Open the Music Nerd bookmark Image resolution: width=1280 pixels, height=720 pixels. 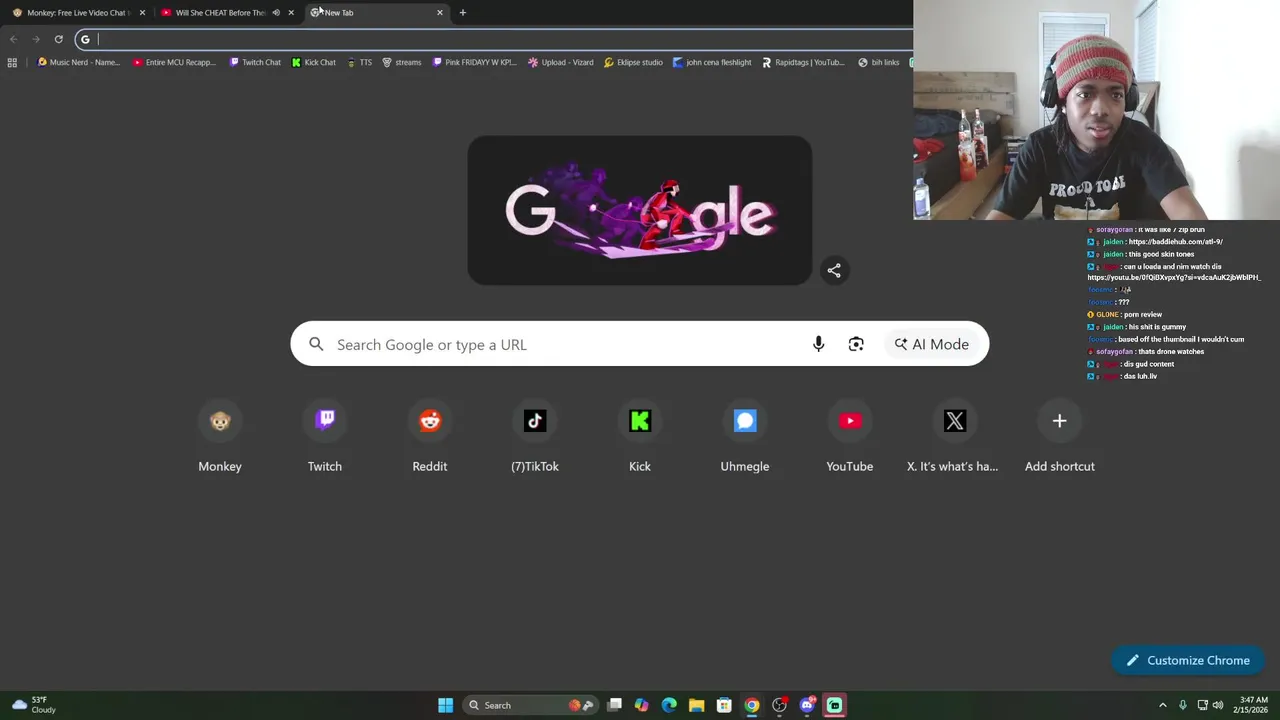point(78,62)
